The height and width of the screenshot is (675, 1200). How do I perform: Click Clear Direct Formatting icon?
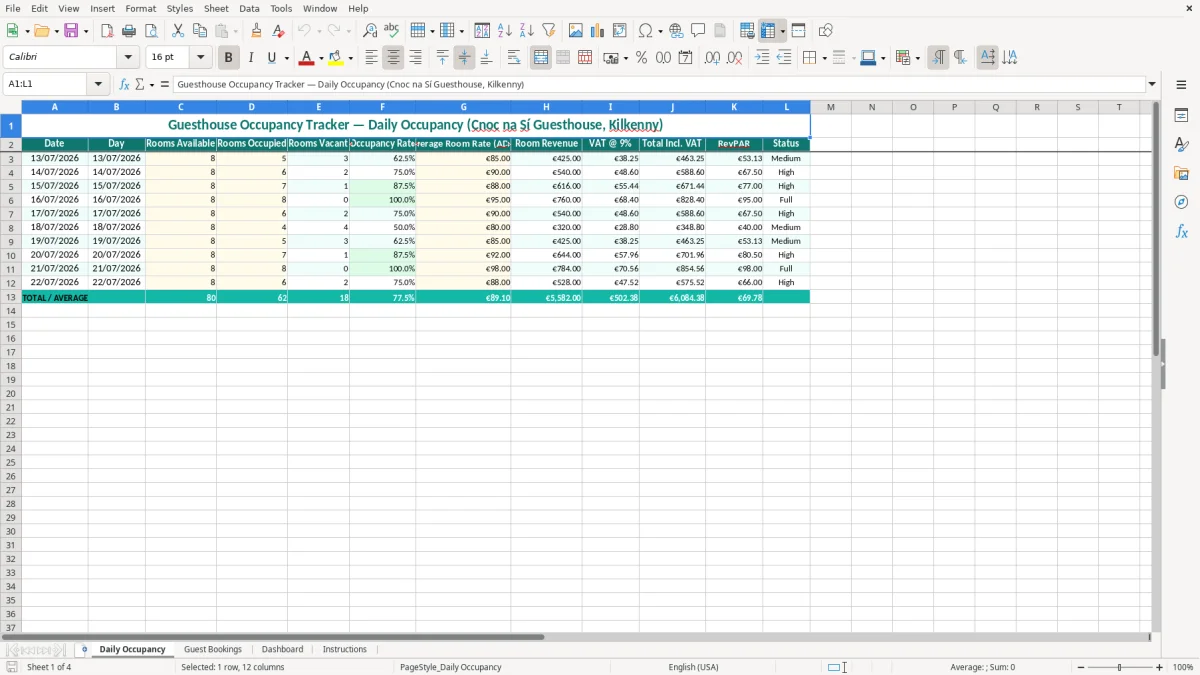(278, 31)
